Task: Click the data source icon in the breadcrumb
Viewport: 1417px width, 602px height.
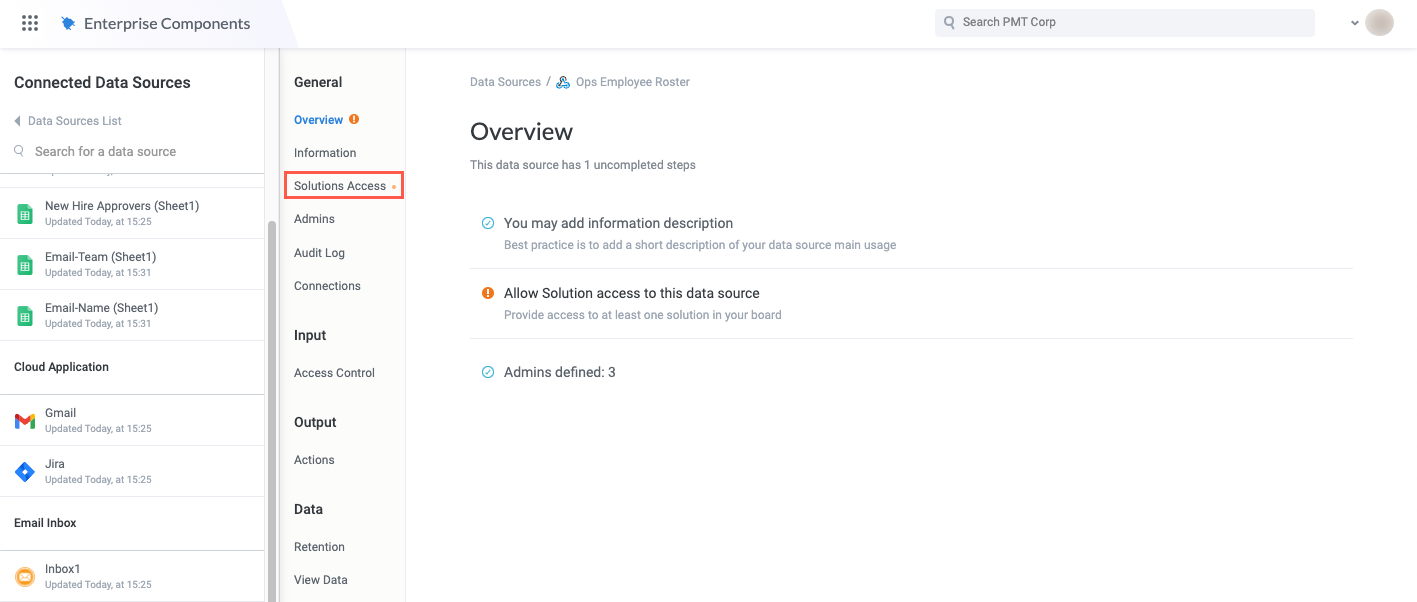Action: pyautogui.click(x=562, y=81)
